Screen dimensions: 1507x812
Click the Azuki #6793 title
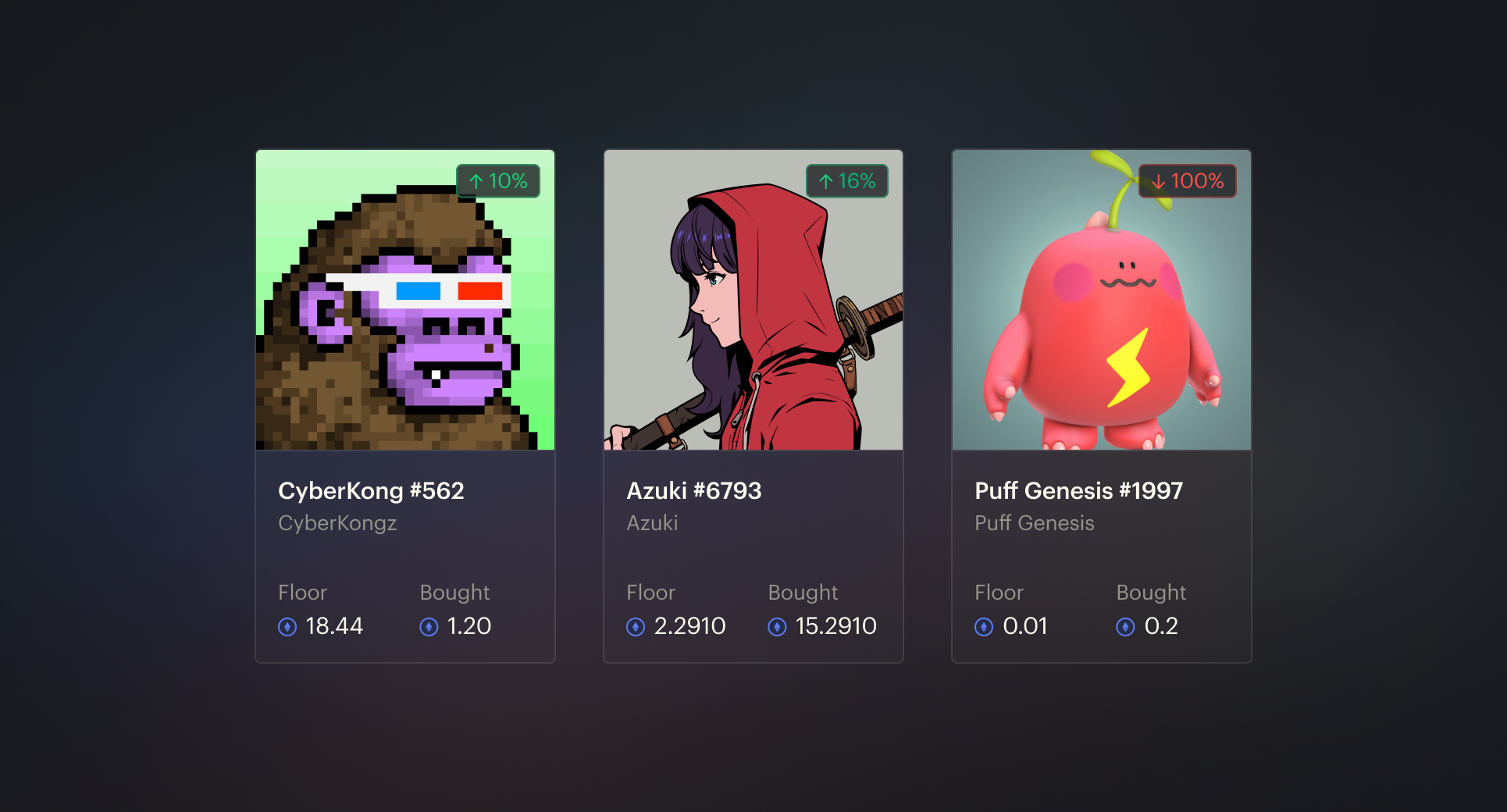pyautogui.click(x=693, y=491)
